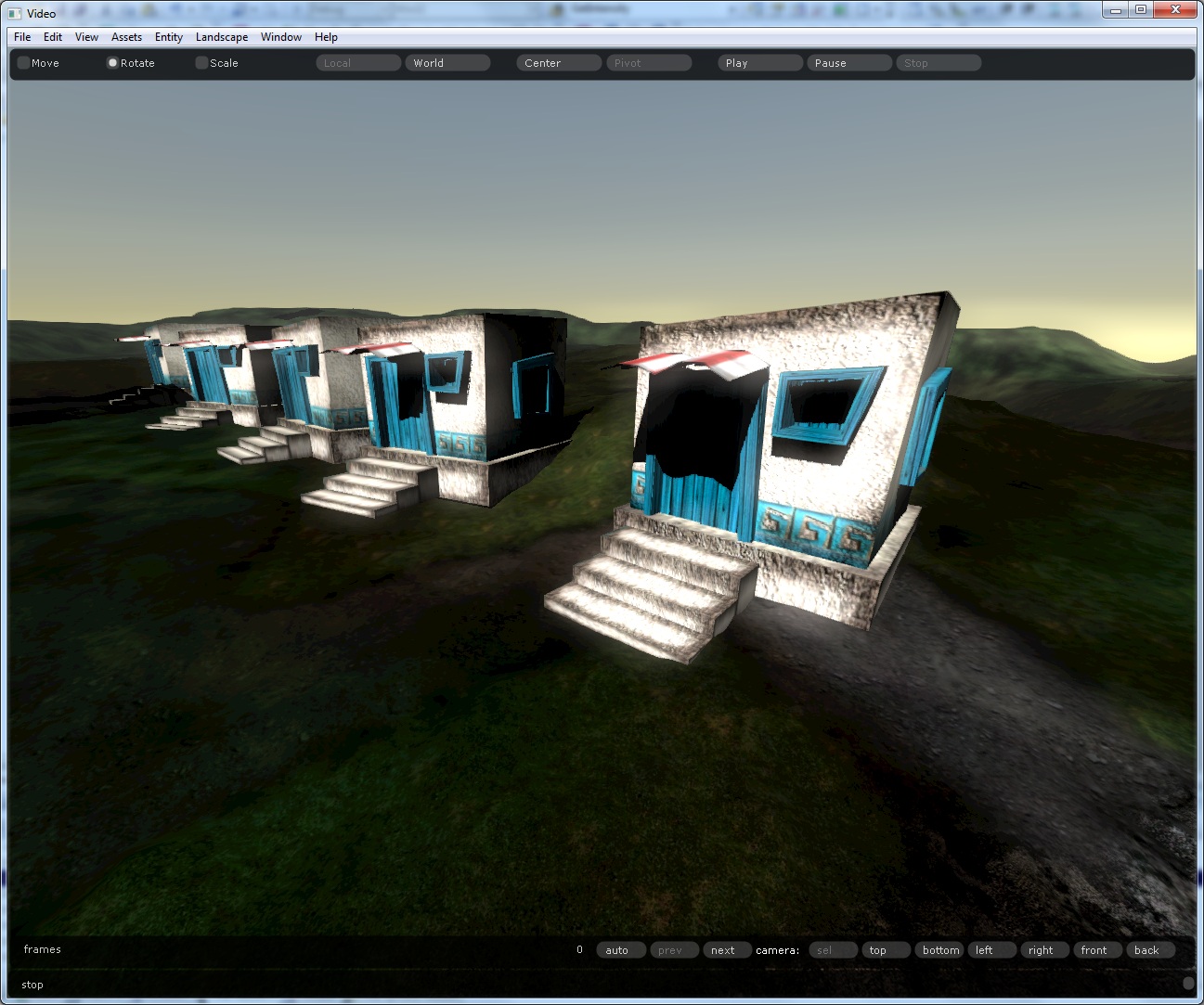The width and height of the screenshot is (1204, 1005).
Task: Open the Entity menu
Action: point(169,37)
